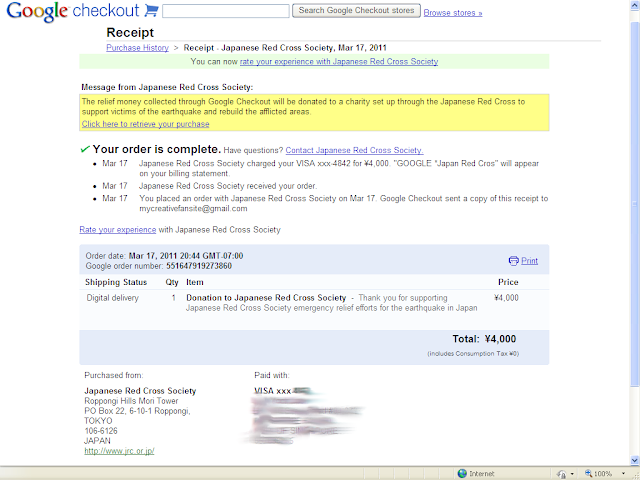
Task: Click the ¥4,000 price cell in item row
Action: tap(506, 298)
